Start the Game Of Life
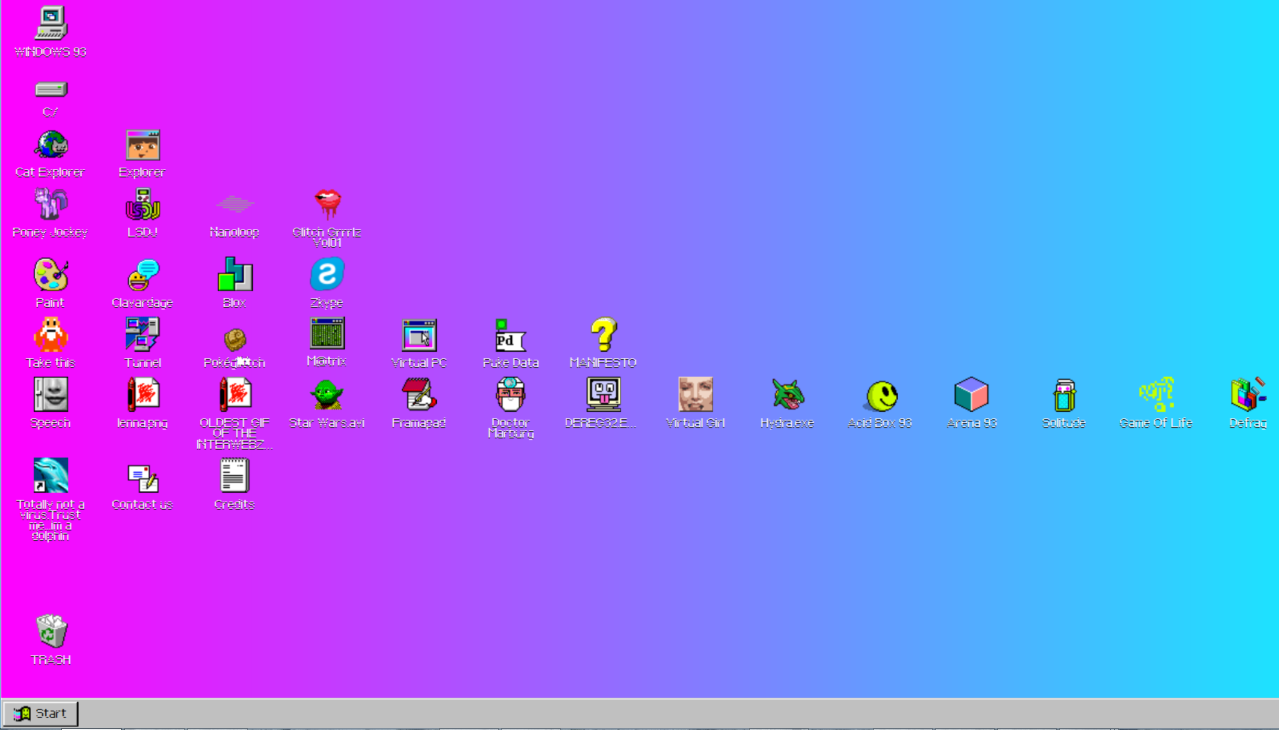The height and width of the screenshot is (730, 1279). [1155, 394]
